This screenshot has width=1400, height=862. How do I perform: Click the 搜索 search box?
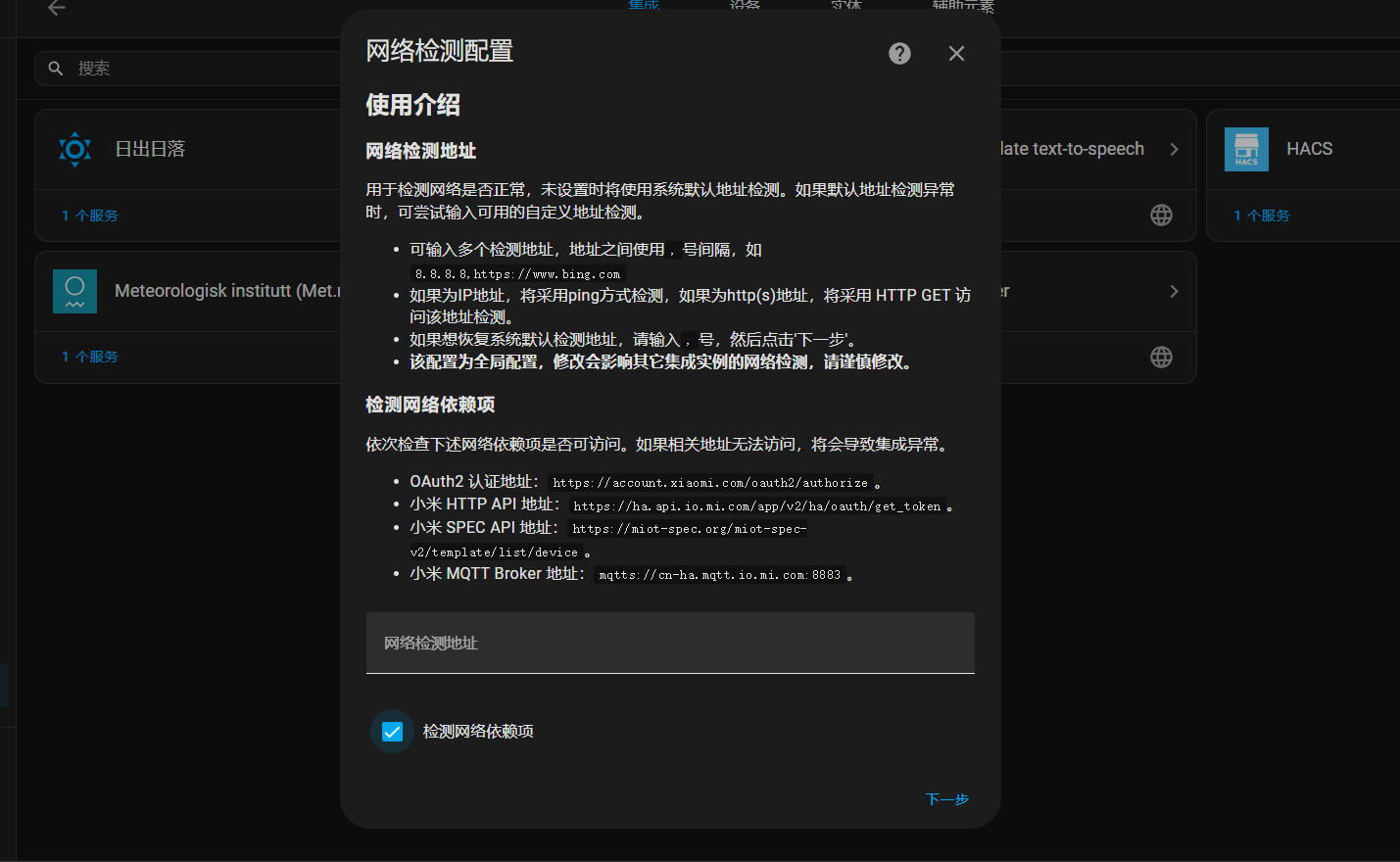pos(196,69)
